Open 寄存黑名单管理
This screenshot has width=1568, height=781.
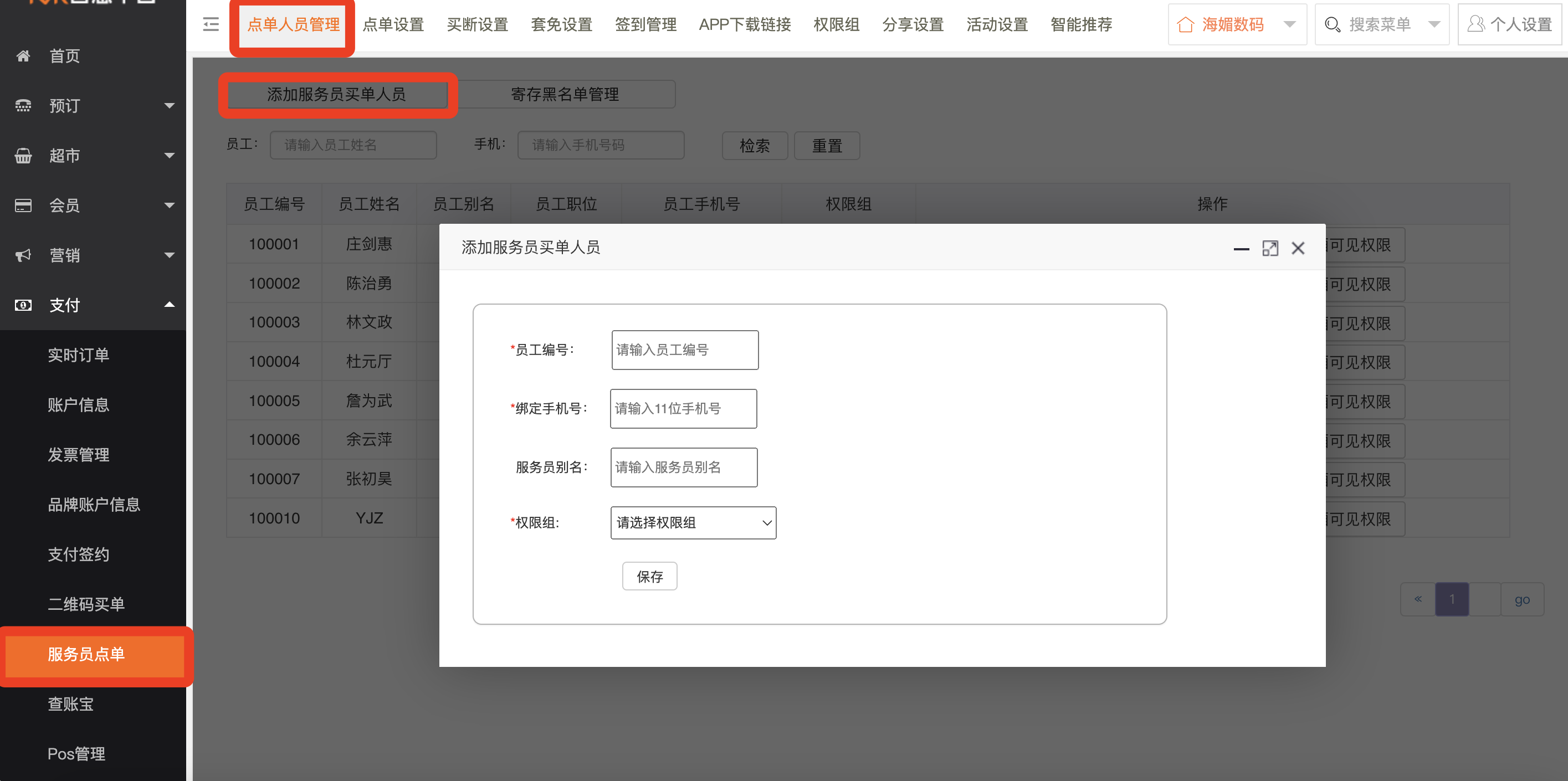point(565,94)
